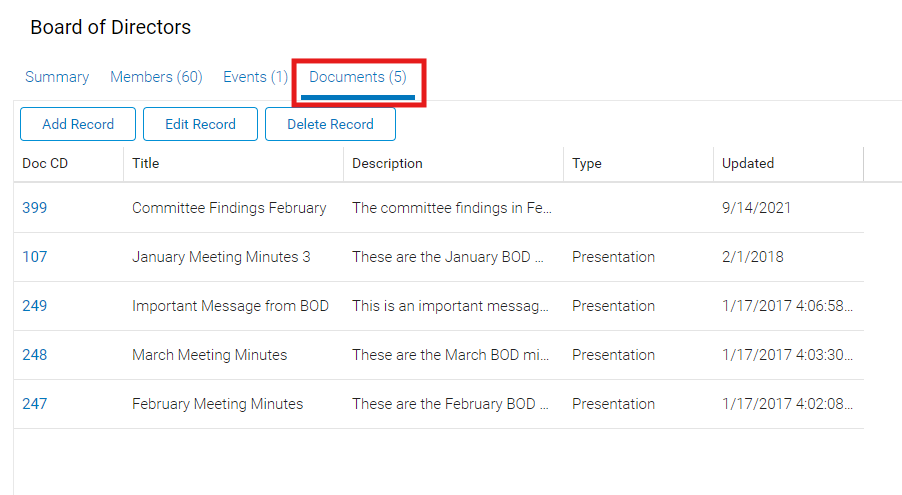This screenshot has height=495, width=902.
Task: Select the Committee Findings February row
Action: pyautogui.click(x=229, y=208)
